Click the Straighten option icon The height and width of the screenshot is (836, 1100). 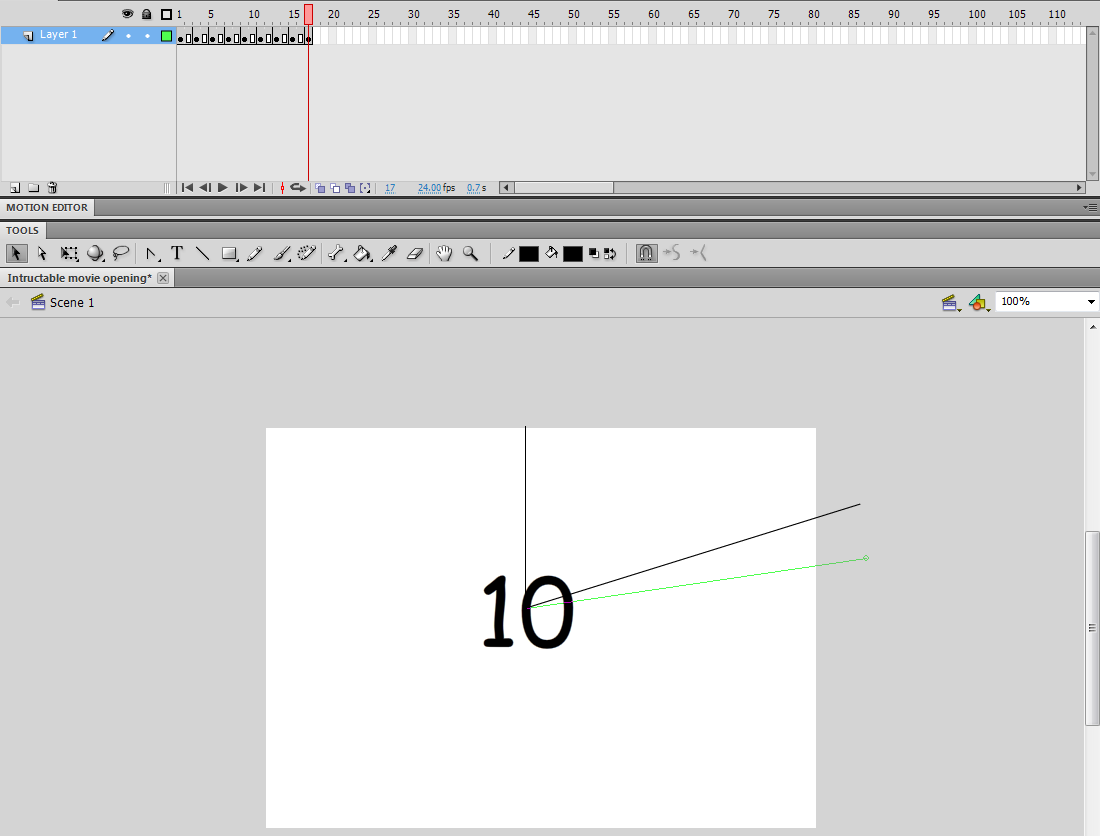click(x=698, y=252)
